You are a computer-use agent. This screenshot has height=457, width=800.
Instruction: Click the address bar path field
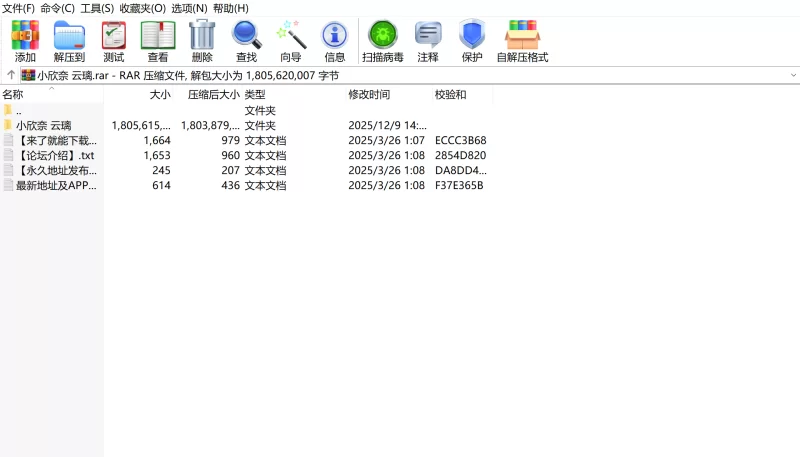tap(410, 75)
